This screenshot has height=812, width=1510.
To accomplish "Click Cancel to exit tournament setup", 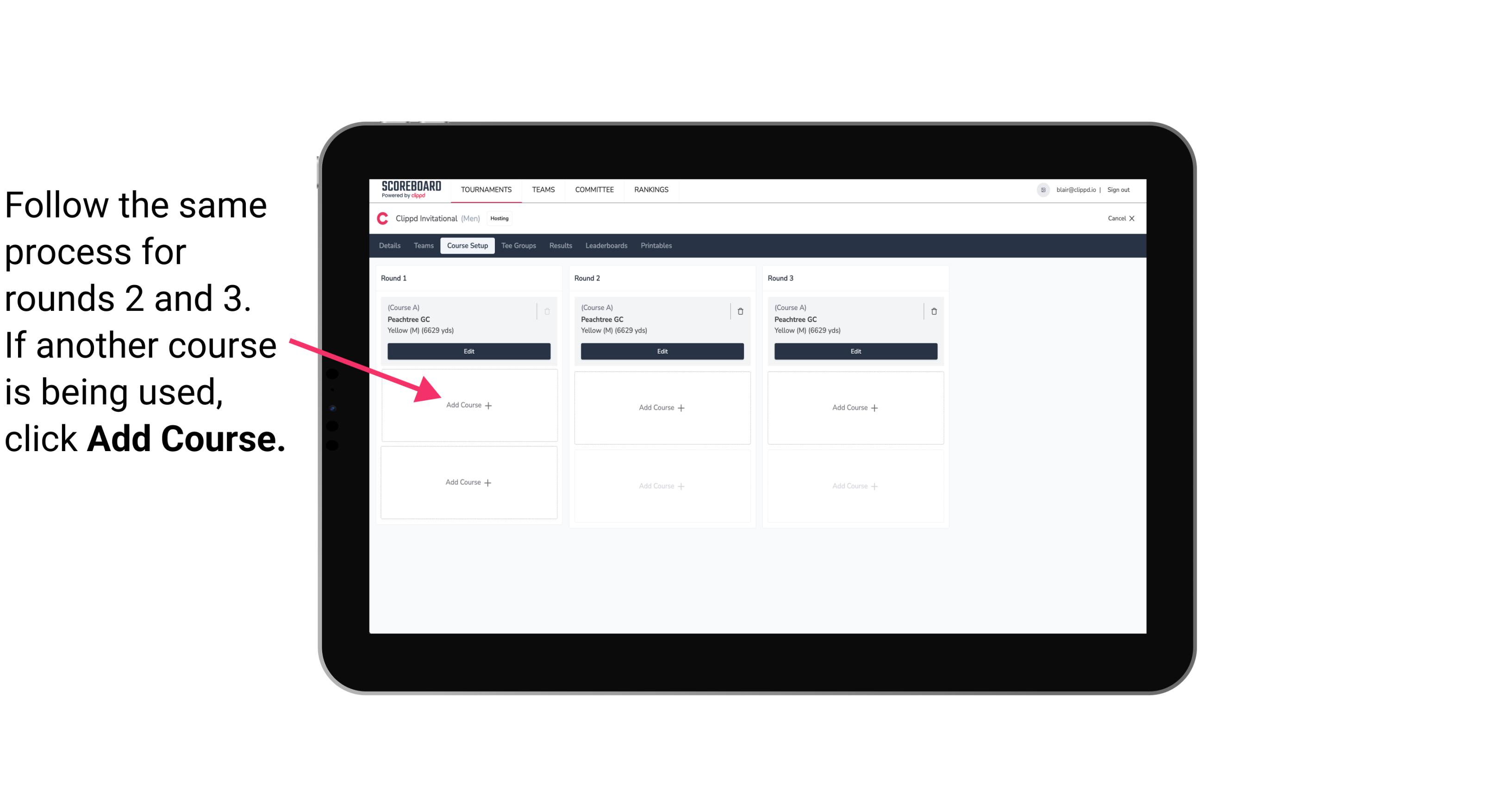I will (x=1117, y=217).
